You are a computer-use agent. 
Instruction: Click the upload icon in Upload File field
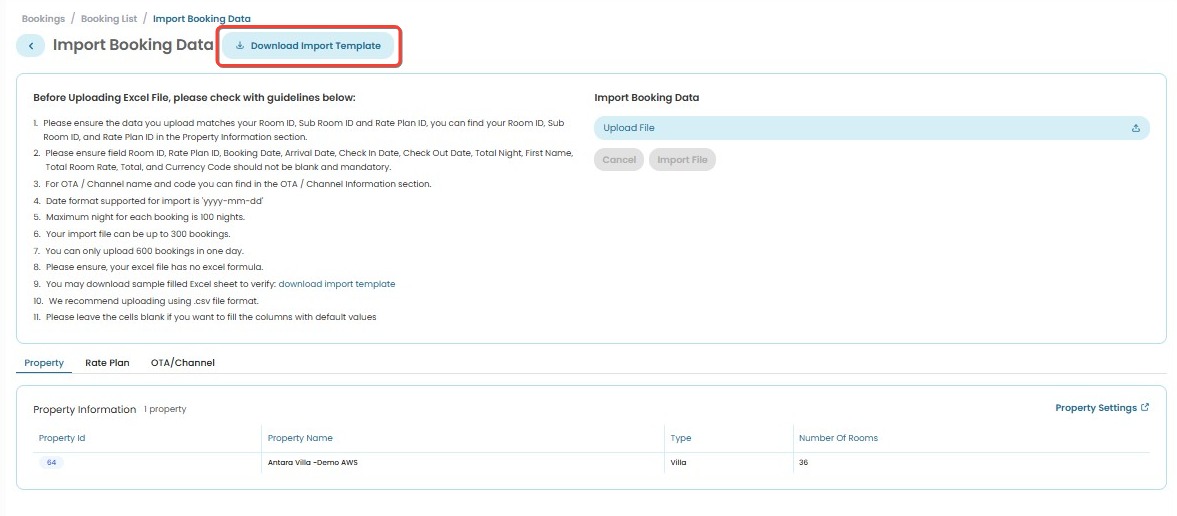(x=1136, y=128)
